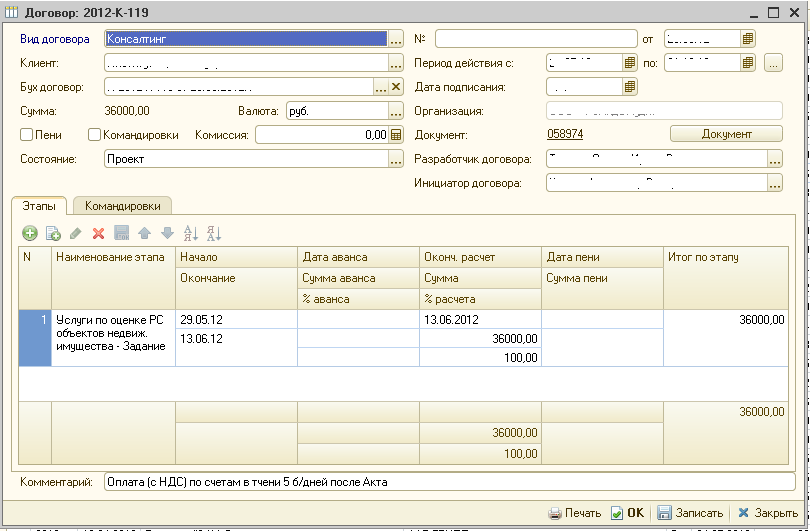Select stage percent cell 100,00

tap(480, 357)
